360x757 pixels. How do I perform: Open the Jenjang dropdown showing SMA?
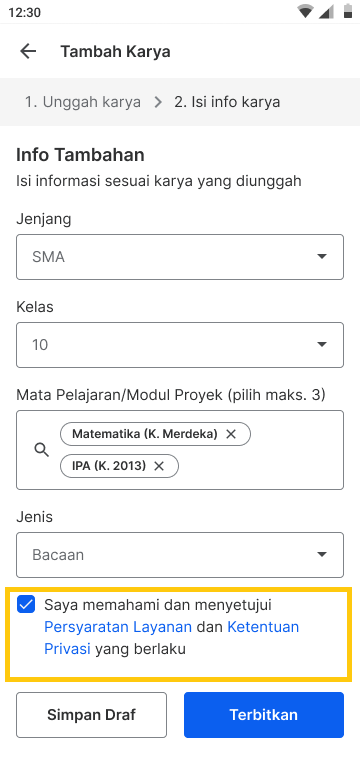[180, 257]
